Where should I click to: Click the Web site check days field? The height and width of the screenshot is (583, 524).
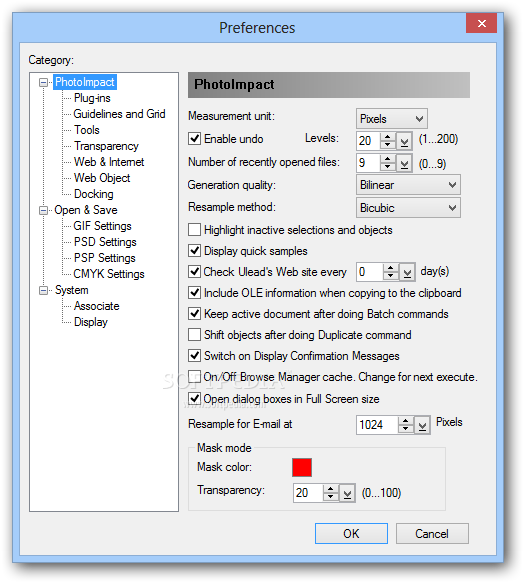(370, 272)
